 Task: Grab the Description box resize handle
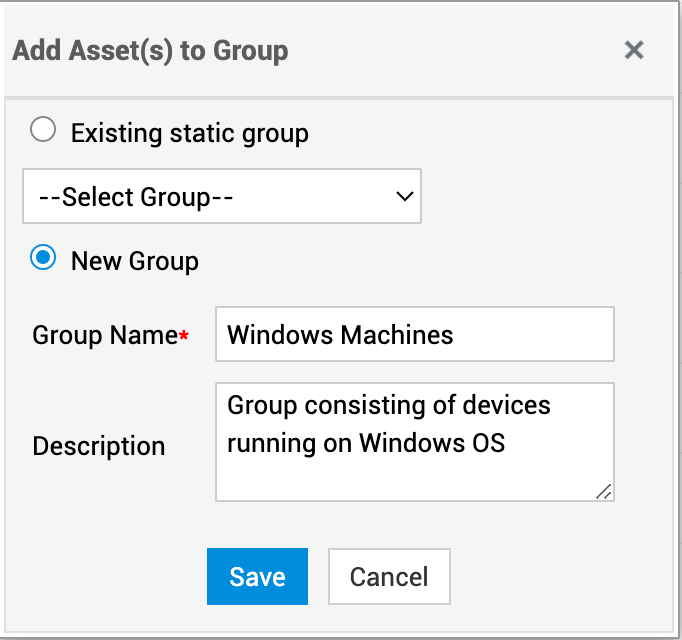tap(604, 490)
